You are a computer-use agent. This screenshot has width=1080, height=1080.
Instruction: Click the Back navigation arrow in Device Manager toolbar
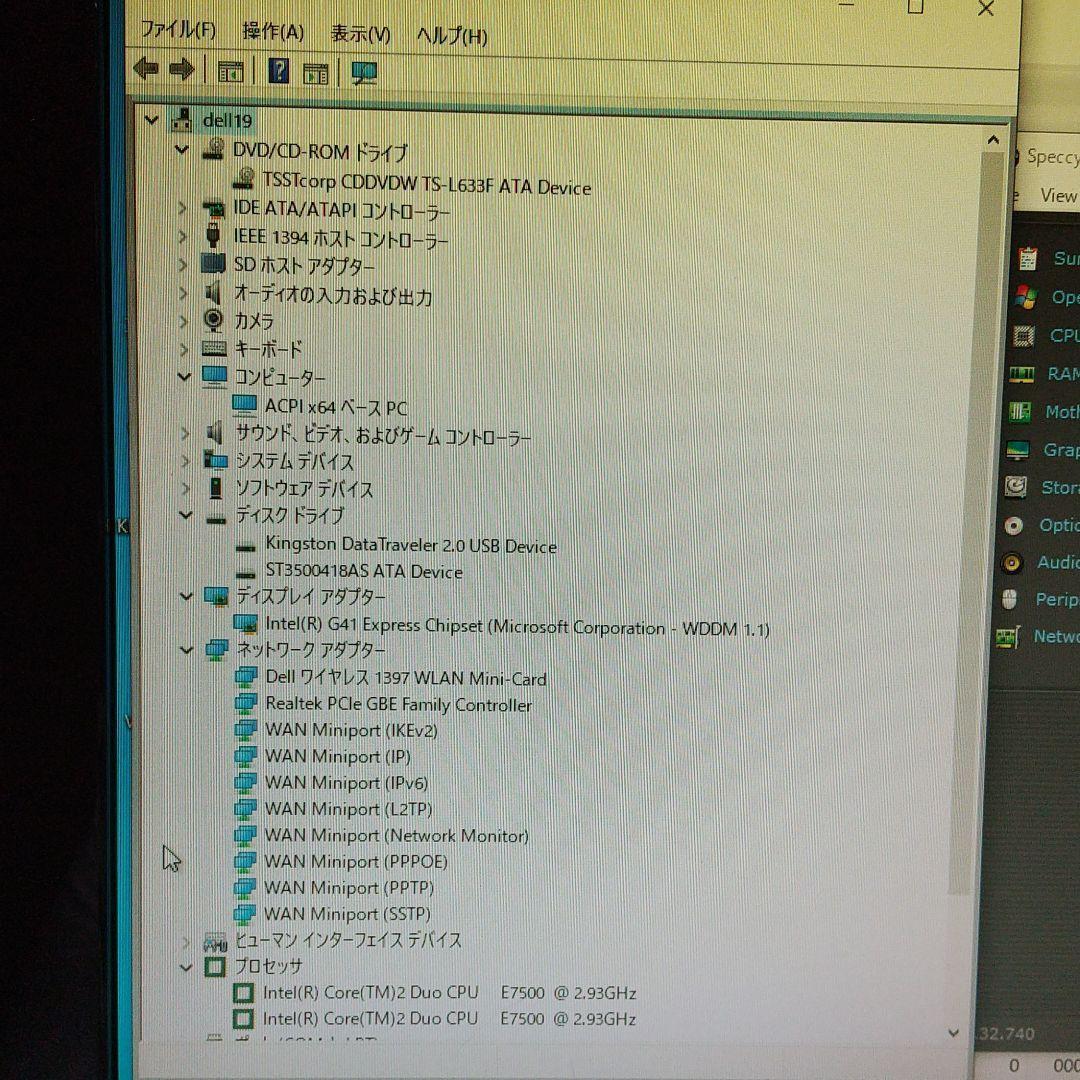pyautogui.click(x=145, y=68)
